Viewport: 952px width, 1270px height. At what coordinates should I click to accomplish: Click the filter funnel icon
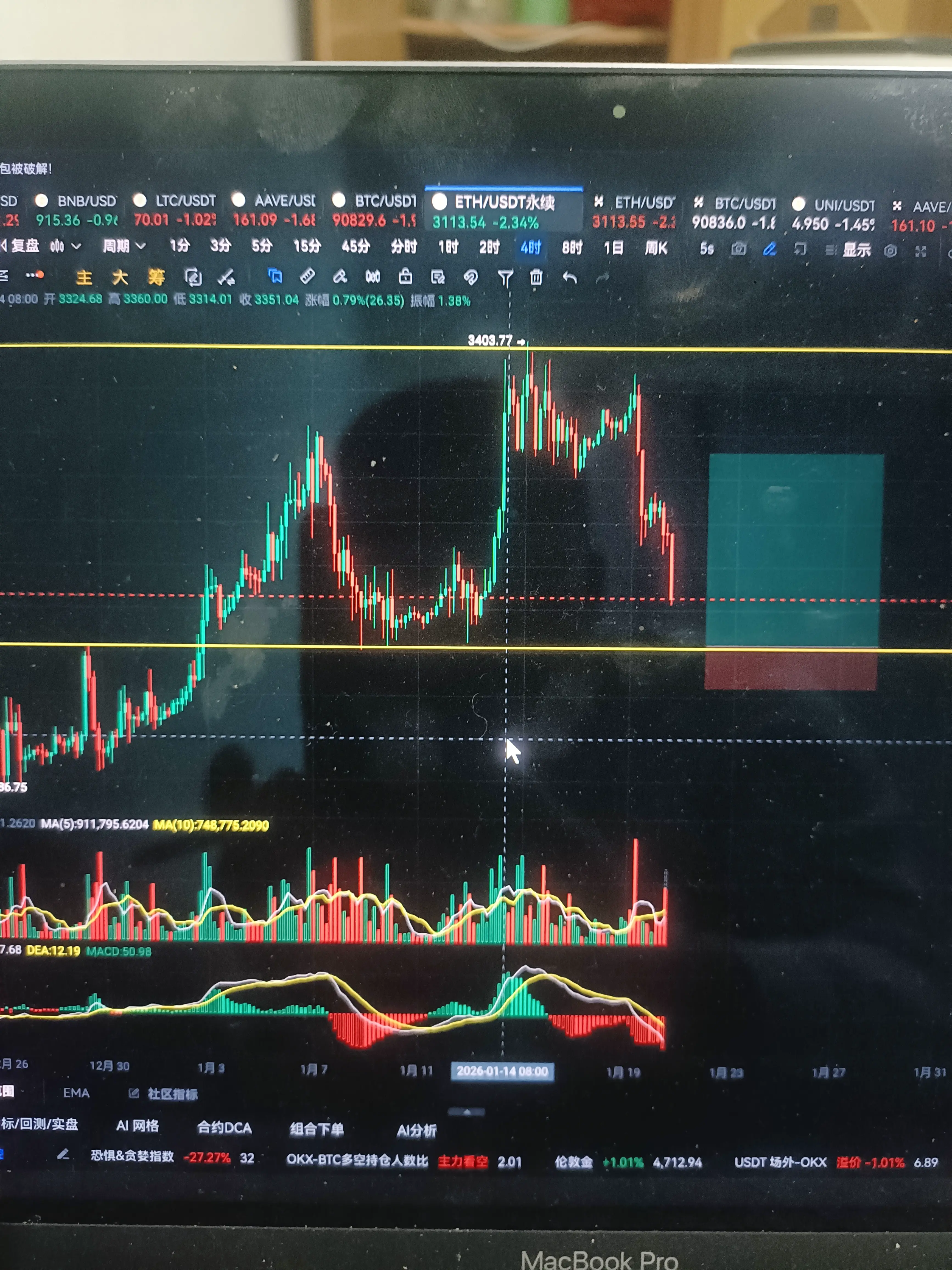click(505, 278)
